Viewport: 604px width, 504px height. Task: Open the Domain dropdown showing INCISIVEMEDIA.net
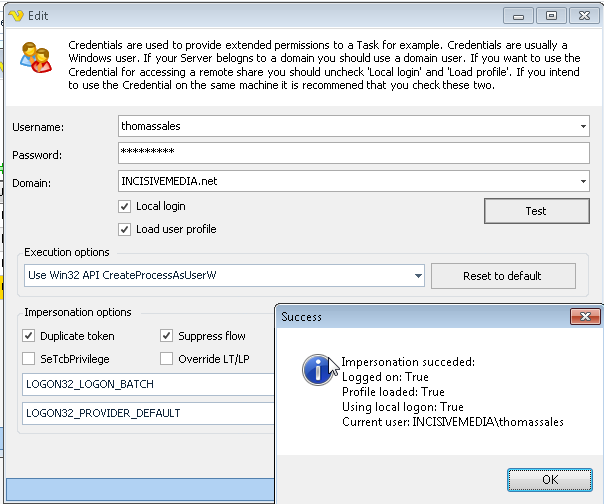click(583, 182)
